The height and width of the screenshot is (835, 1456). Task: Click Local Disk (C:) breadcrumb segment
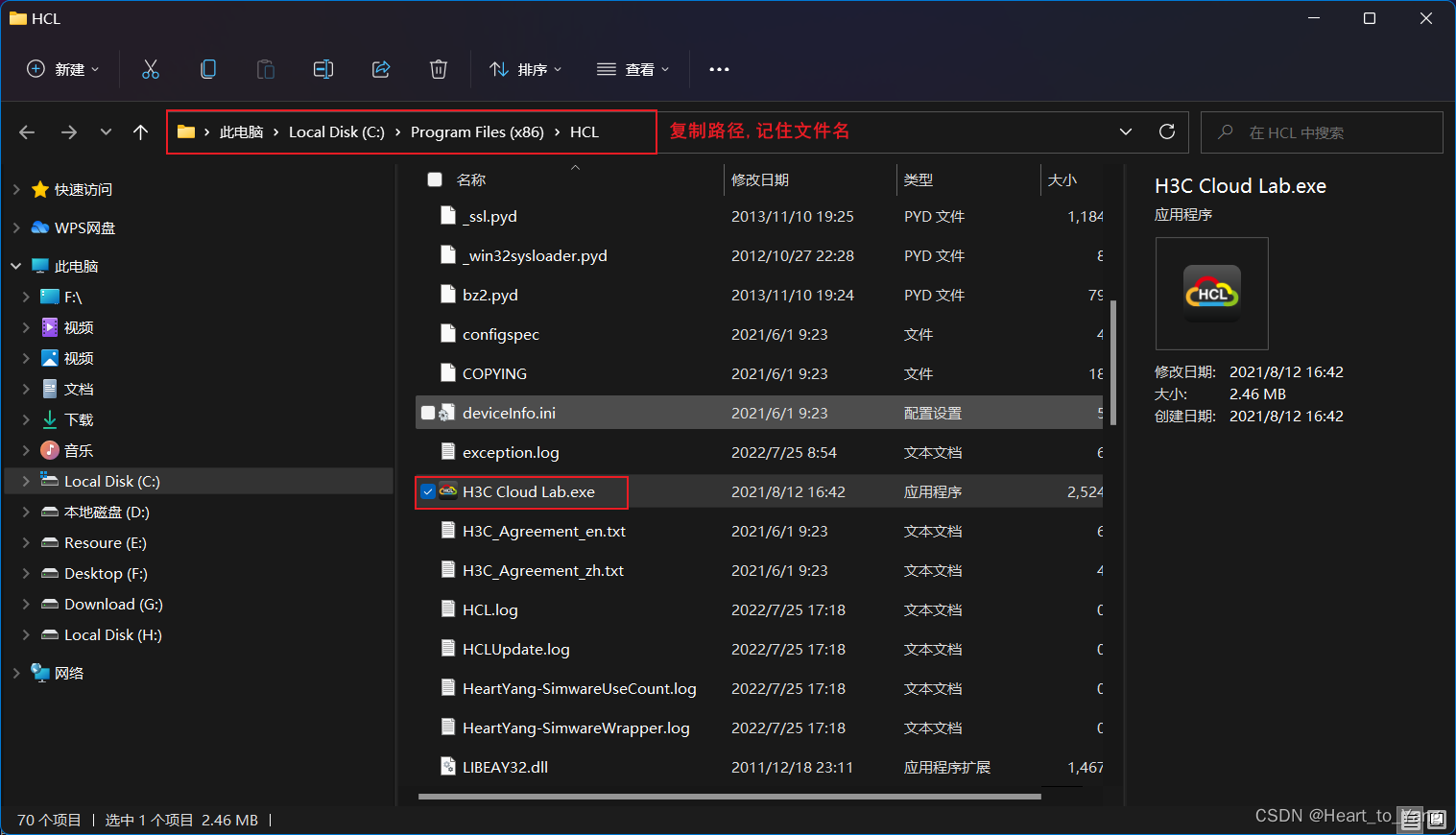pos(337,132)
